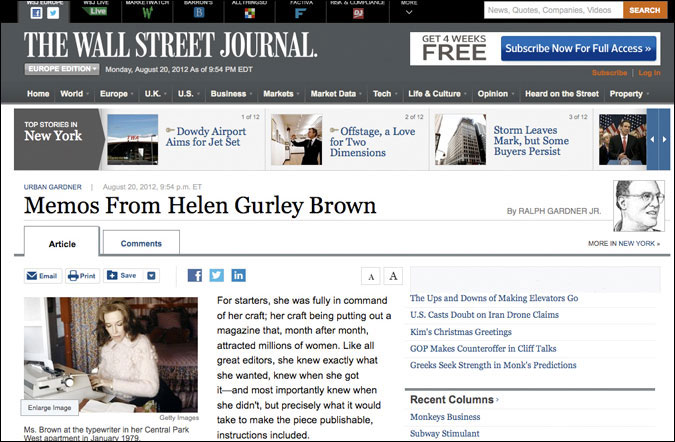The image size is (675, 442).
Task: Share article on Facebook
Action: 194,276
